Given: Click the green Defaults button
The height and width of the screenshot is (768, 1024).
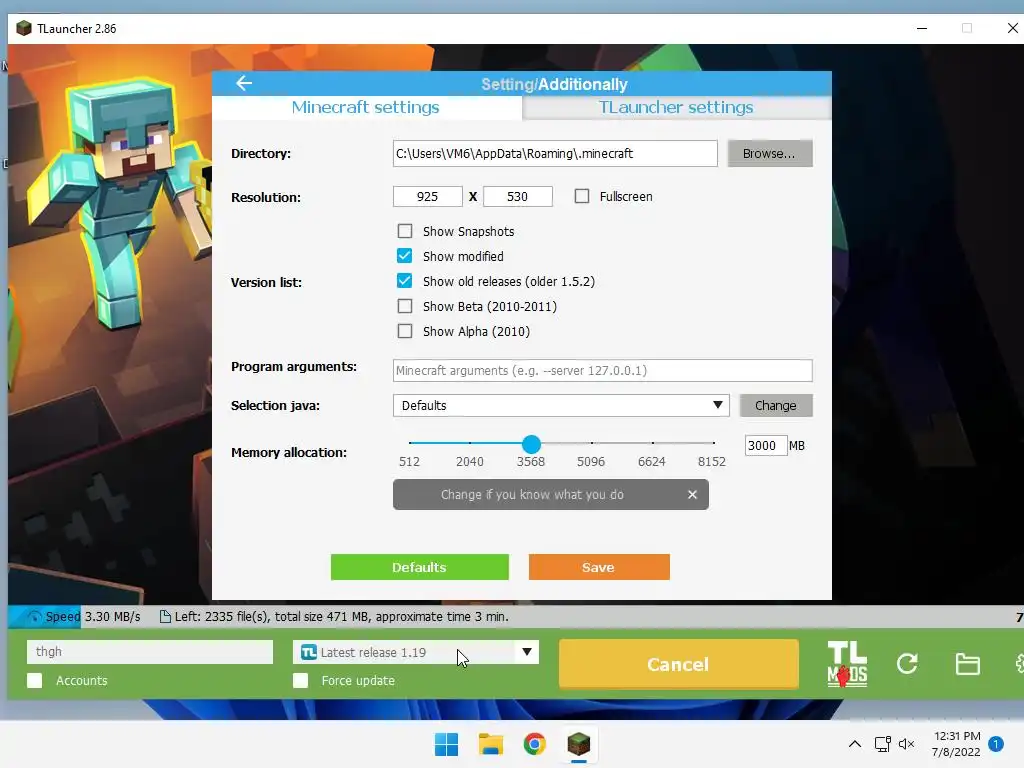Looking at the screenshot, I should [x=419, y=567].
